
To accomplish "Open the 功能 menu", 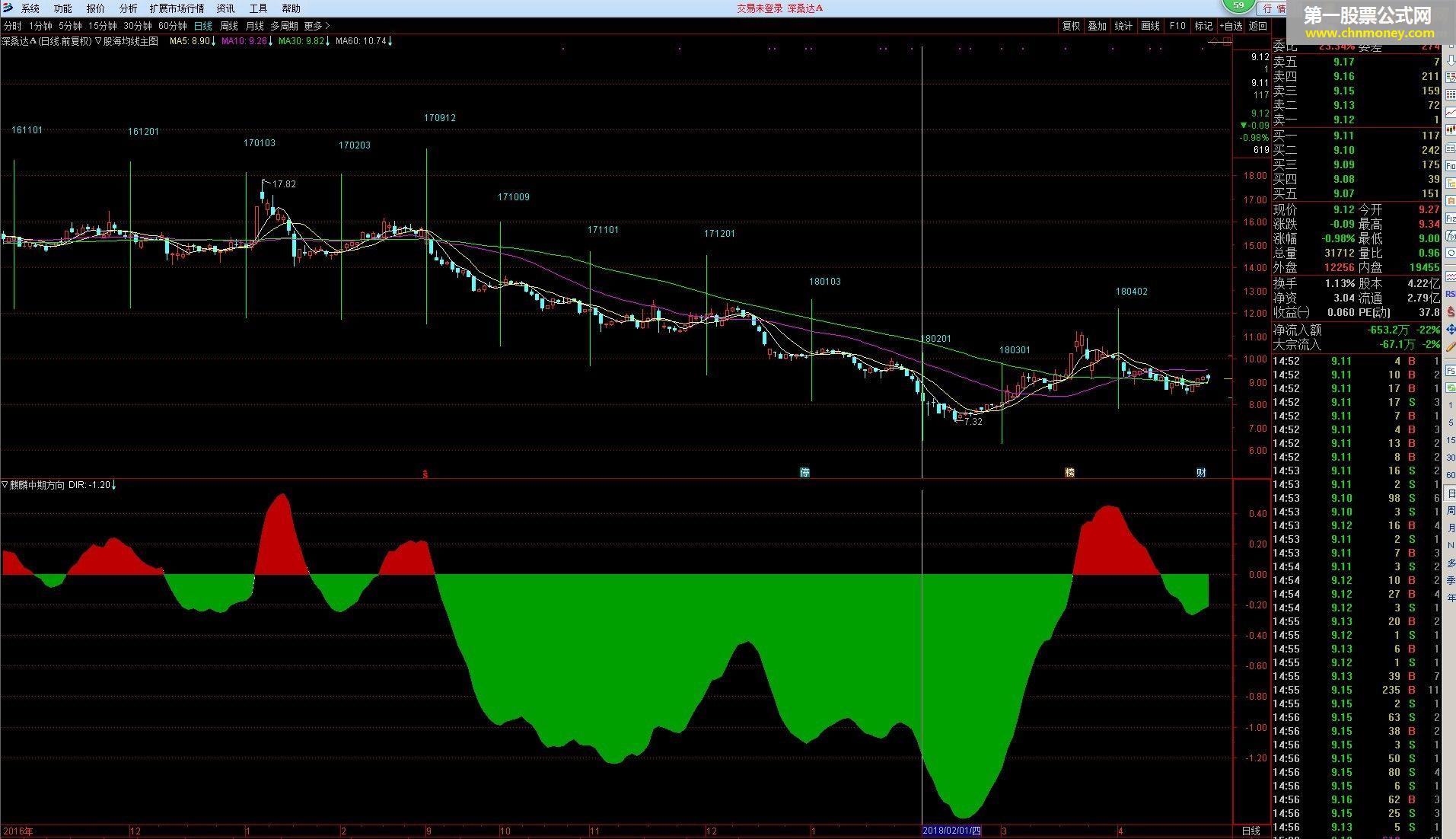I will 63,8.
